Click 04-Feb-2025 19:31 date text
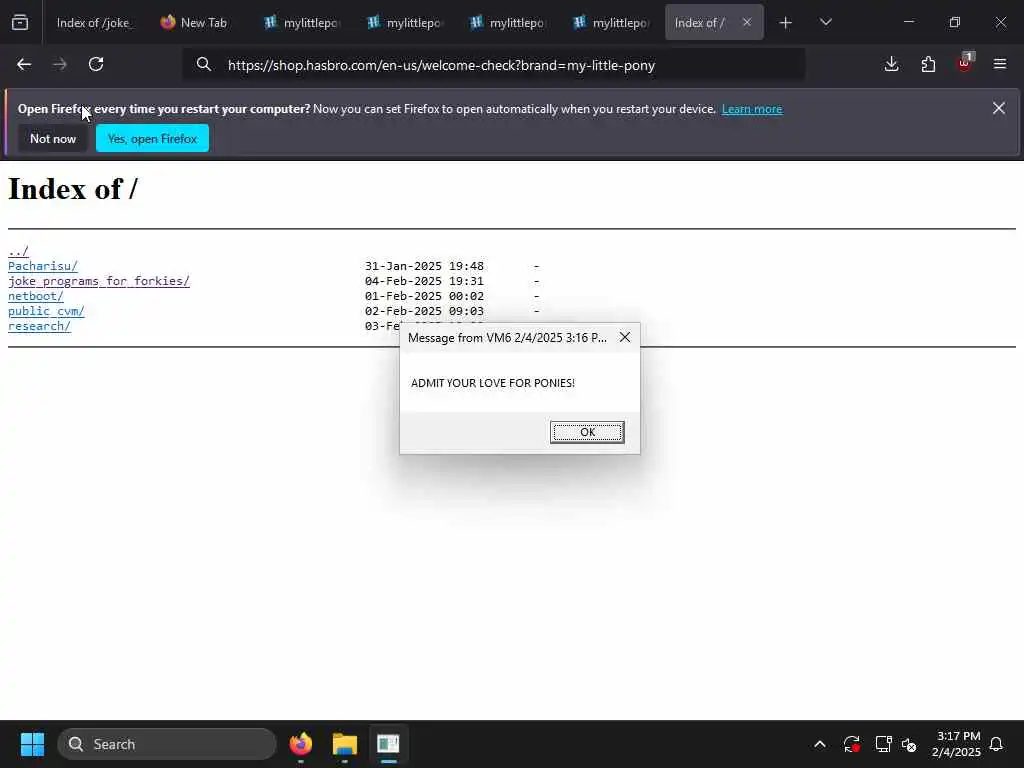The image size is (1024, 768). [x=424, y=281]
